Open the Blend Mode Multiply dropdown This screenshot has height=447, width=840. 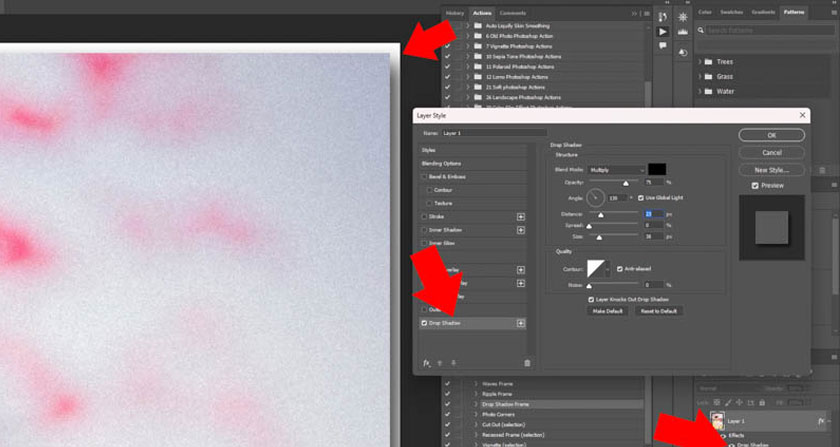click(x=617, y=170)
